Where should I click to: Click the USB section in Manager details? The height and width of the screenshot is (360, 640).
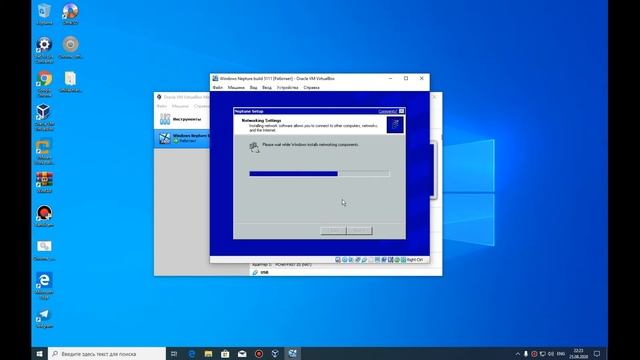click(264, 272)
